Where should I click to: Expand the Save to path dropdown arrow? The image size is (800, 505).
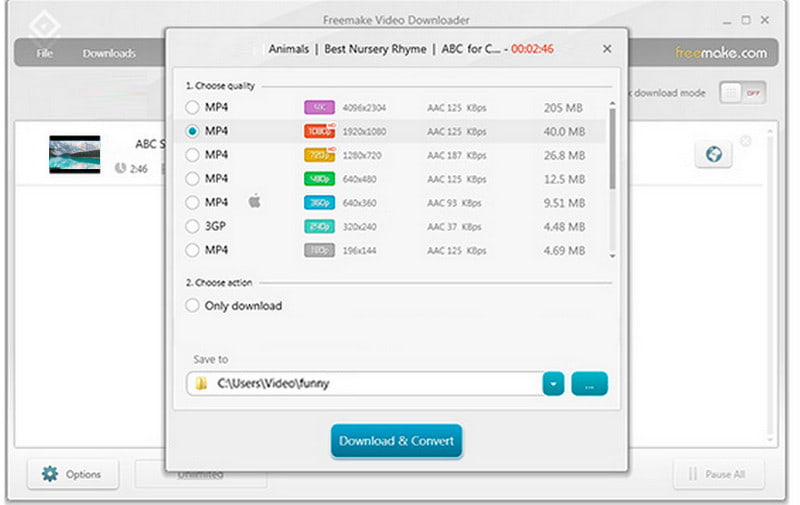coord(554,384)
